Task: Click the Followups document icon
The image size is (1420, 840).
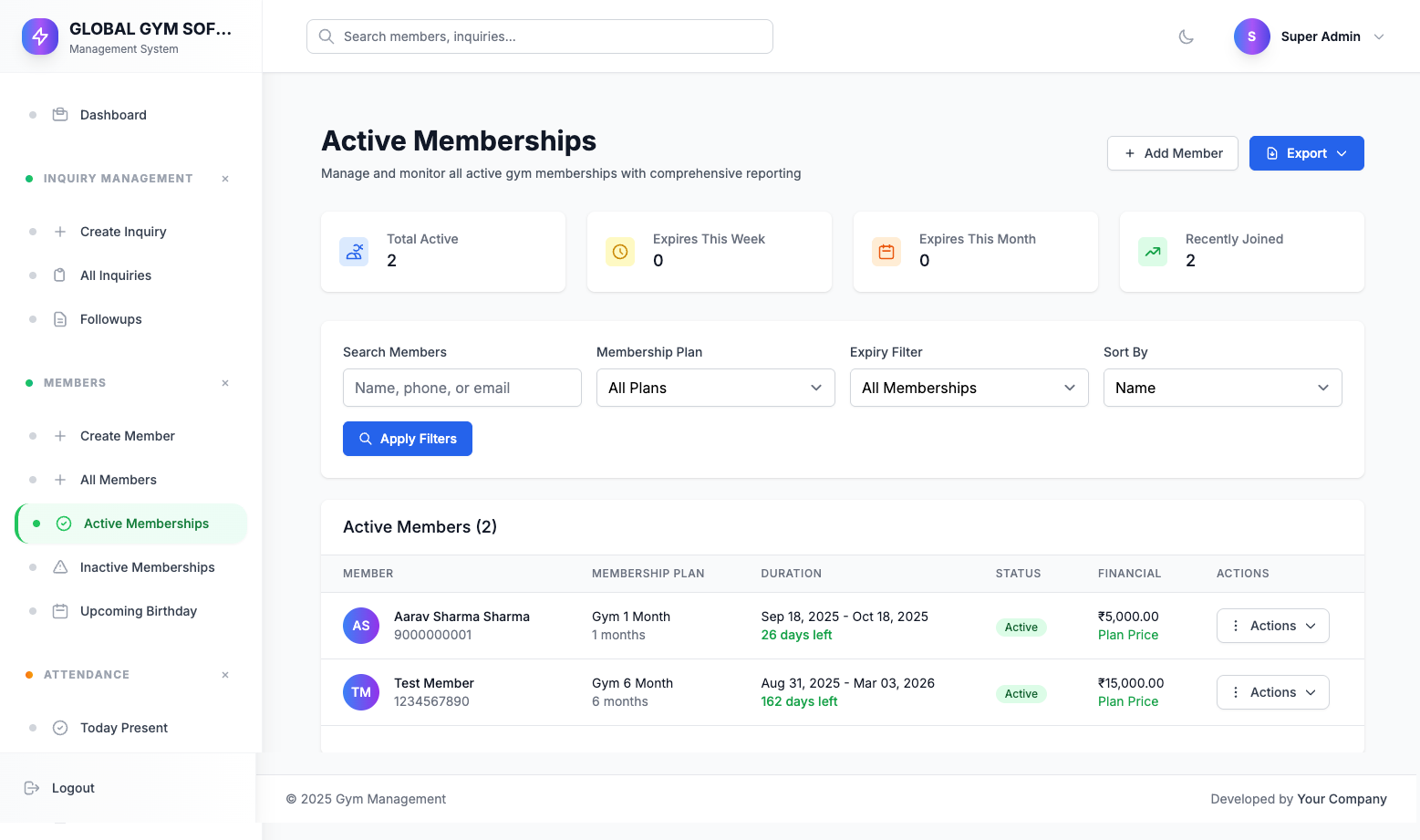Action: 59,318
